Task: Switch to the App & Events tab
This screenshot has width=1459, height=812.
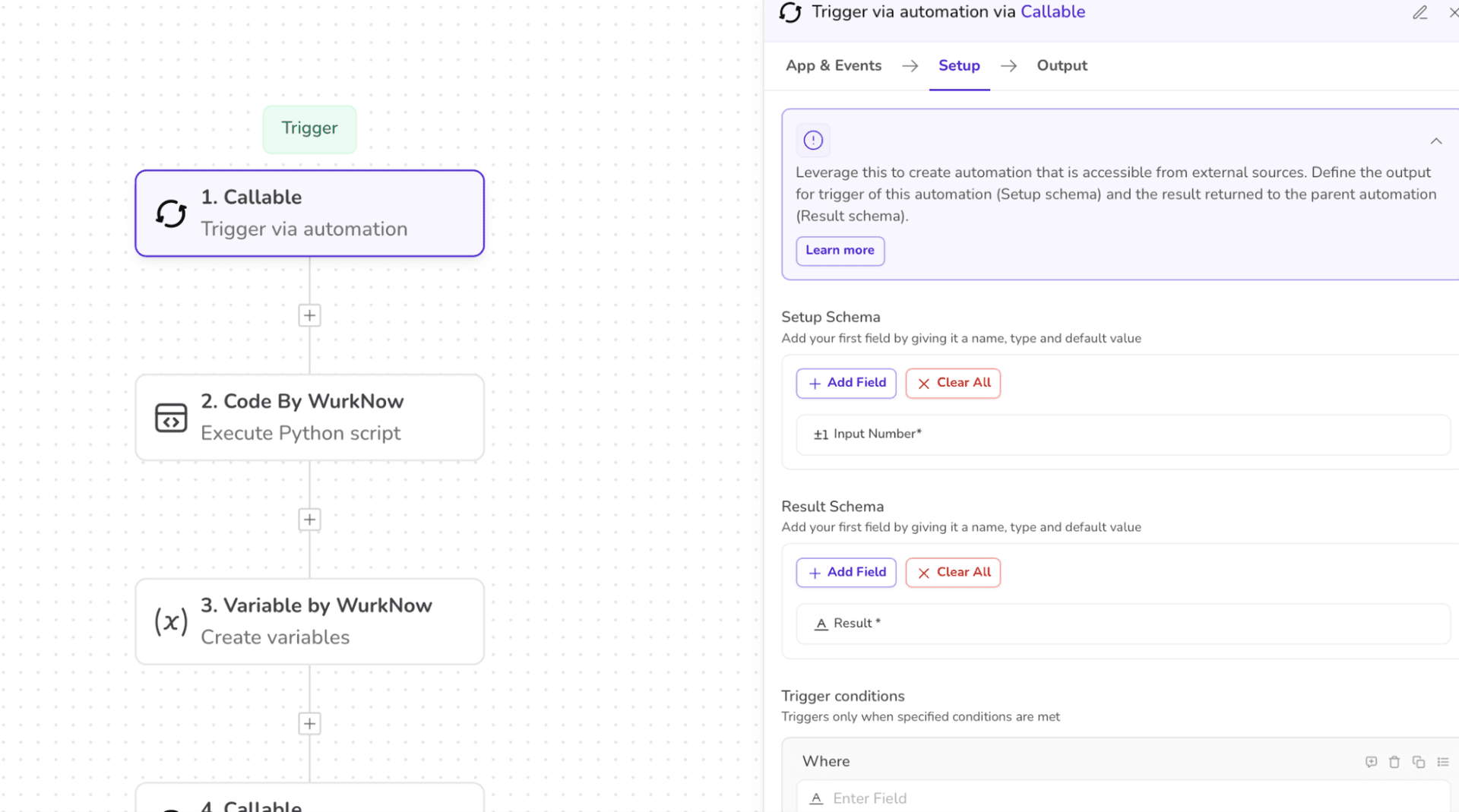Action: tap(834, 65)
